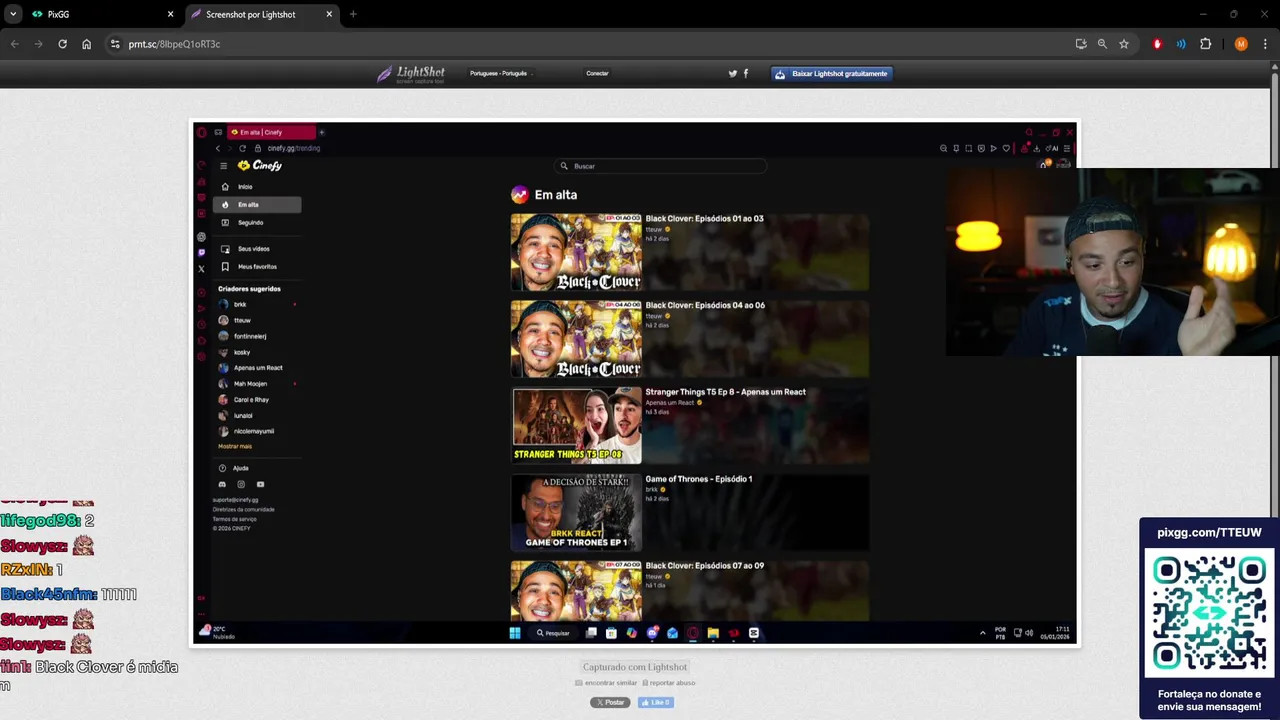Click the Buscar search field
Image resolution: width=1280 pixels, height=720 pixels.
coord(661,166)
